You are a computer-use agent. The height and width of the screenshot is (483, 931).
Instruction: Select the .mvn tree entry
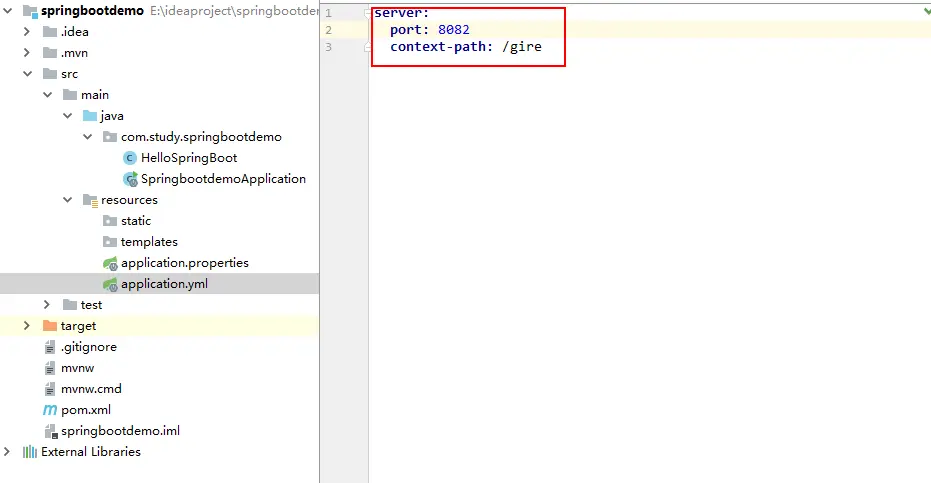pyautogui.click(x=74, y=53)
